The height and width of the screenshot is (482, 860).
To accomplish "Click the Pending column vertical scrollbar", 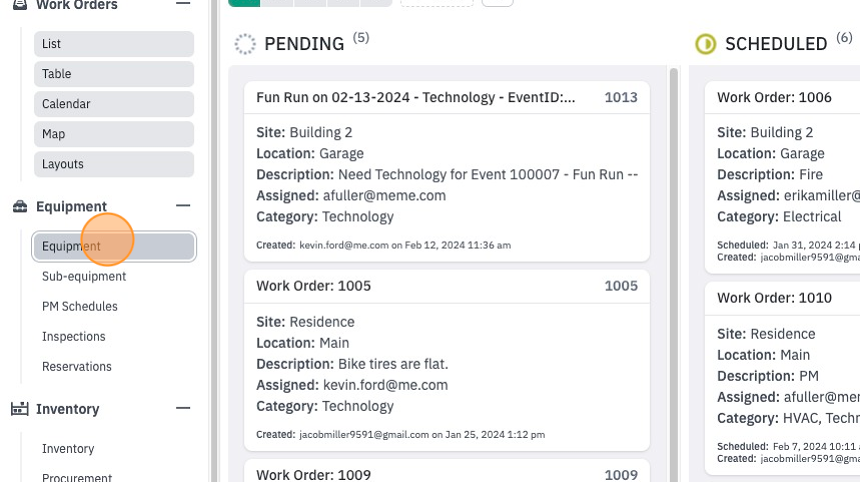I will (x=674, y=274).
